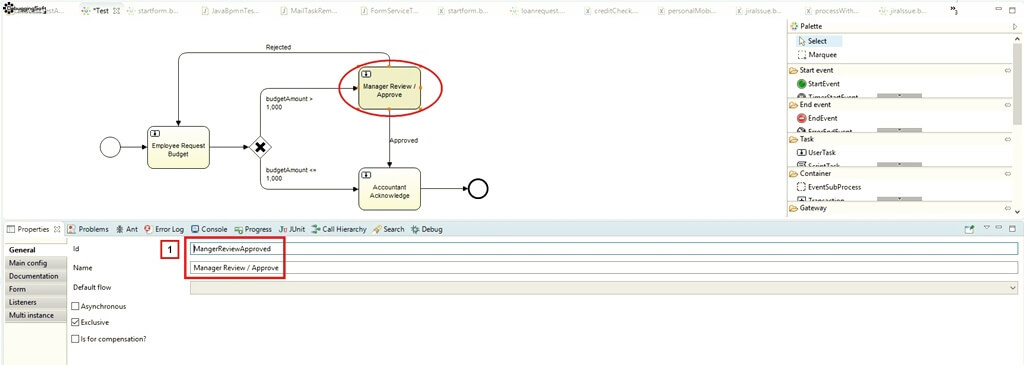The height and width of the screenshot is (365, 1024).
Task: Pin the Task drawer open
Action: tap(1008, 139)
